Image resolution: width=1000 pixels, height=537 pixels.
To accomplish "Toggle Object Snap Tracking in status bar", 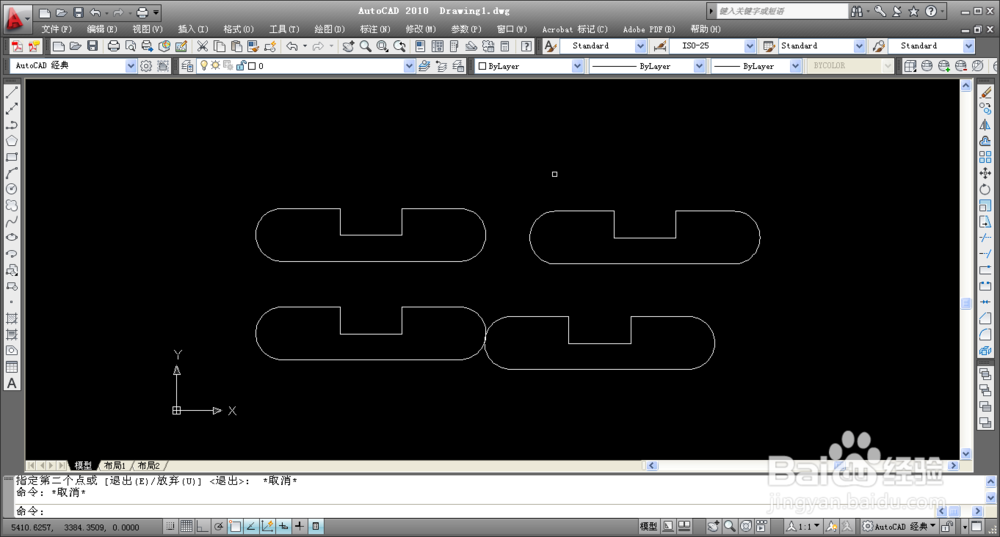I will (x=251, y=526).
